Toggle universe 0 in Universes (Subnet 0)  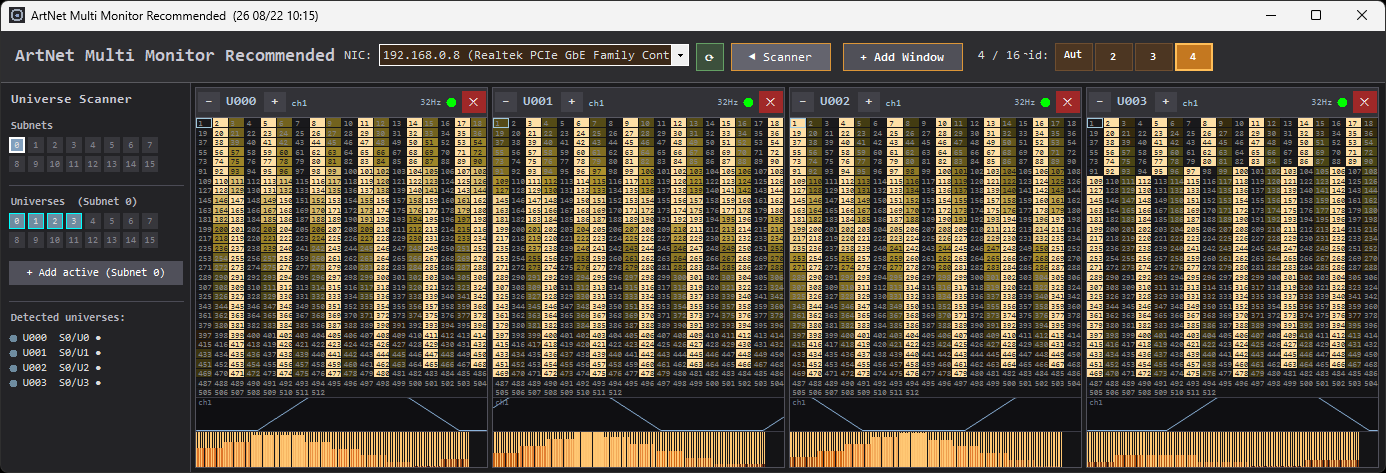pos(17,221)
